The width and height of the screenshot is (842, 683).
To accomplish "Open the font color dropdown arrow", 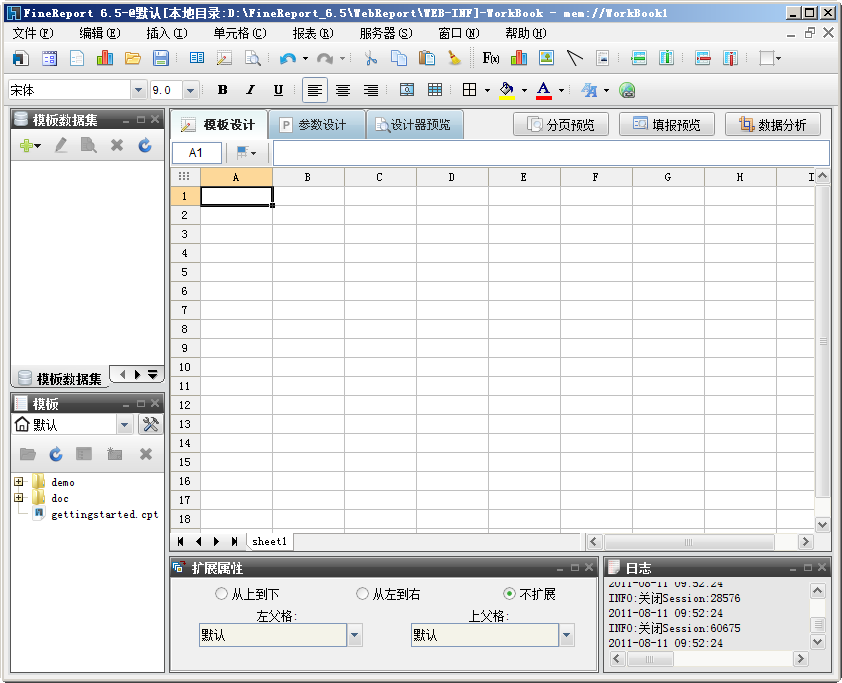I will (561, 90).
